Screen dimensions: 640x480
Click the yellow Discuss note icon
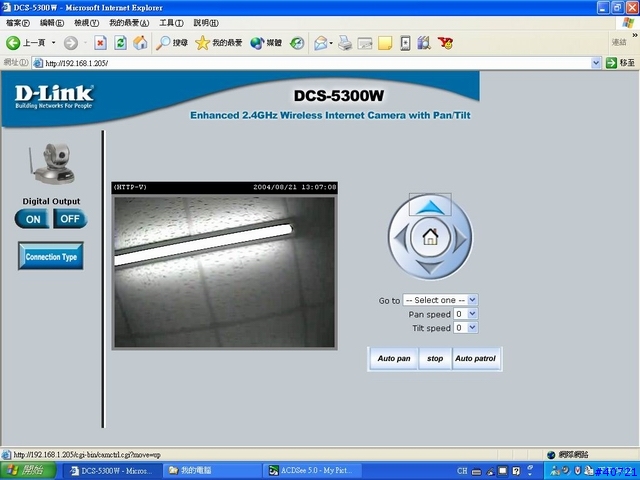coord(384,43)
